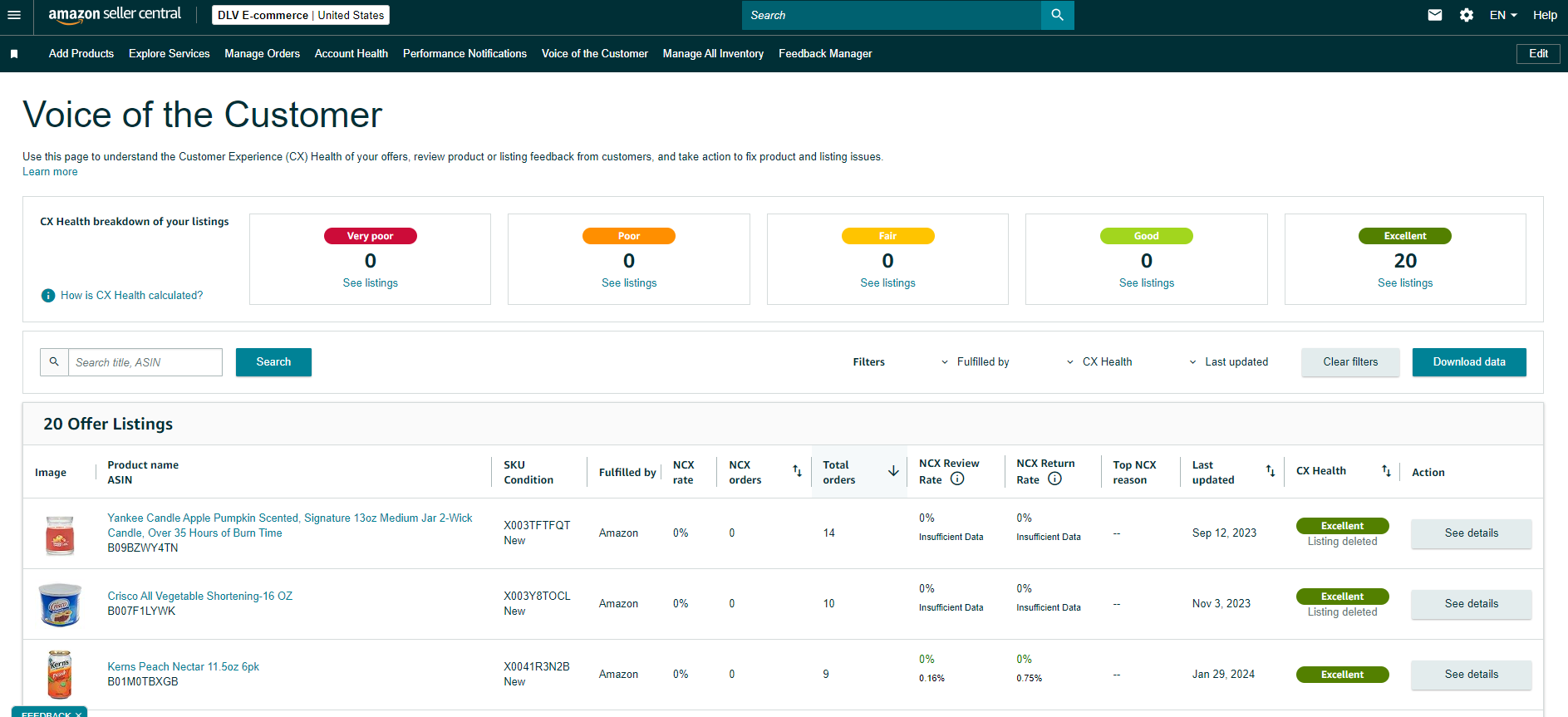Sort listings by NCX orders arrows
The width and height of the screenshot is (1568, 717).
[x=797, y=471]
